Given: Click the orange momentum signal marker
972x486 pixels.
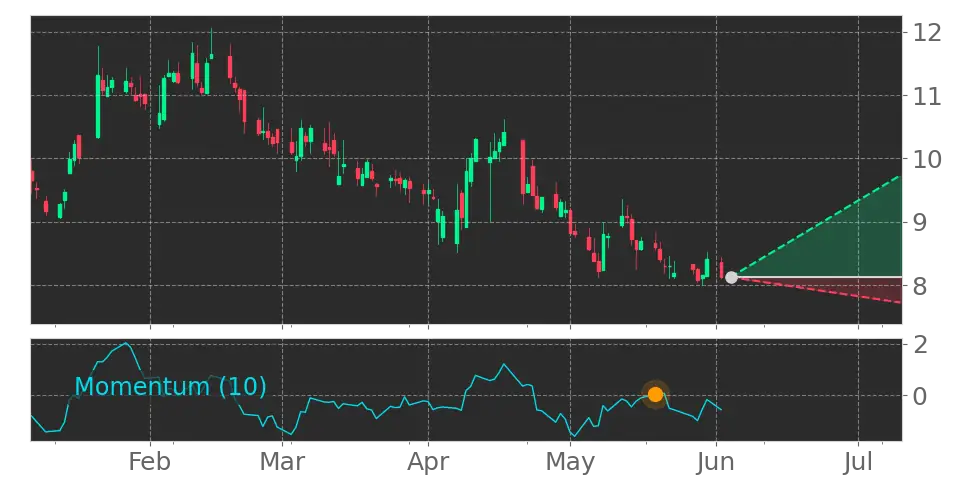Looking at the screenshot, I should click(x=655, y=394).
